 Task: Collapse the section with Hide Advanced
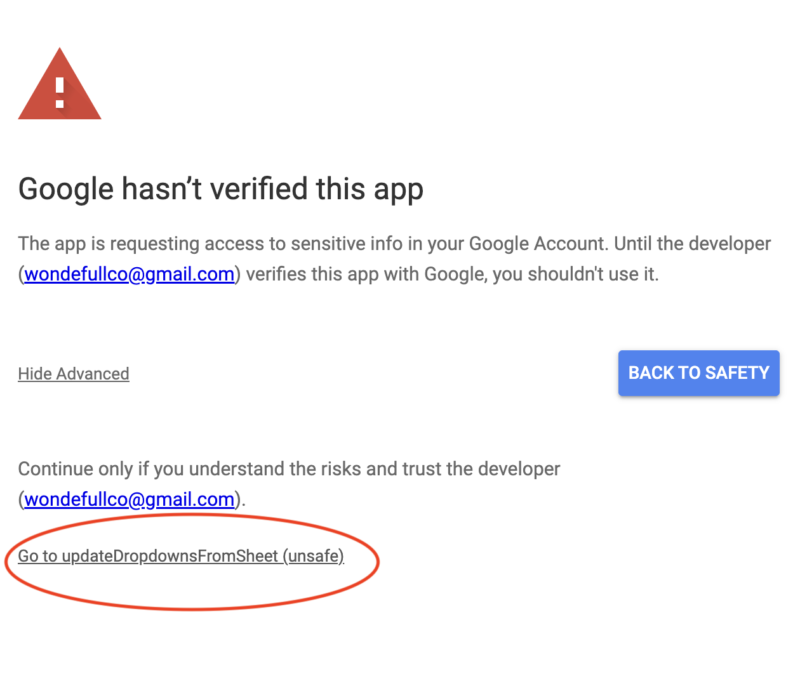pos(73,374)
